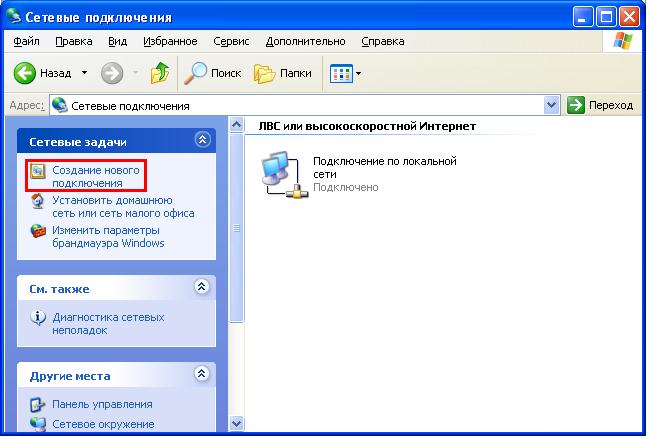651x439 pixels.
Task: Open Диагностика сетевых неполадок link
Action: pyautogui.click(x=108, y=324)
